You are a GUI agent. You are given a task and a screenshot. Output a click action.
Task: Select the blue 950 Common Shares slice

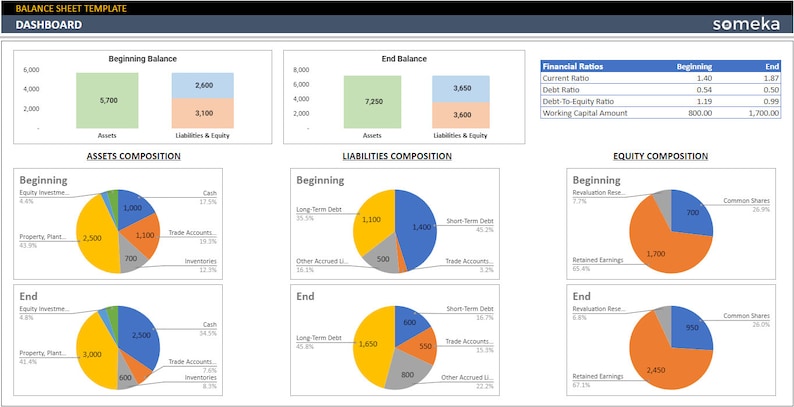692,328
